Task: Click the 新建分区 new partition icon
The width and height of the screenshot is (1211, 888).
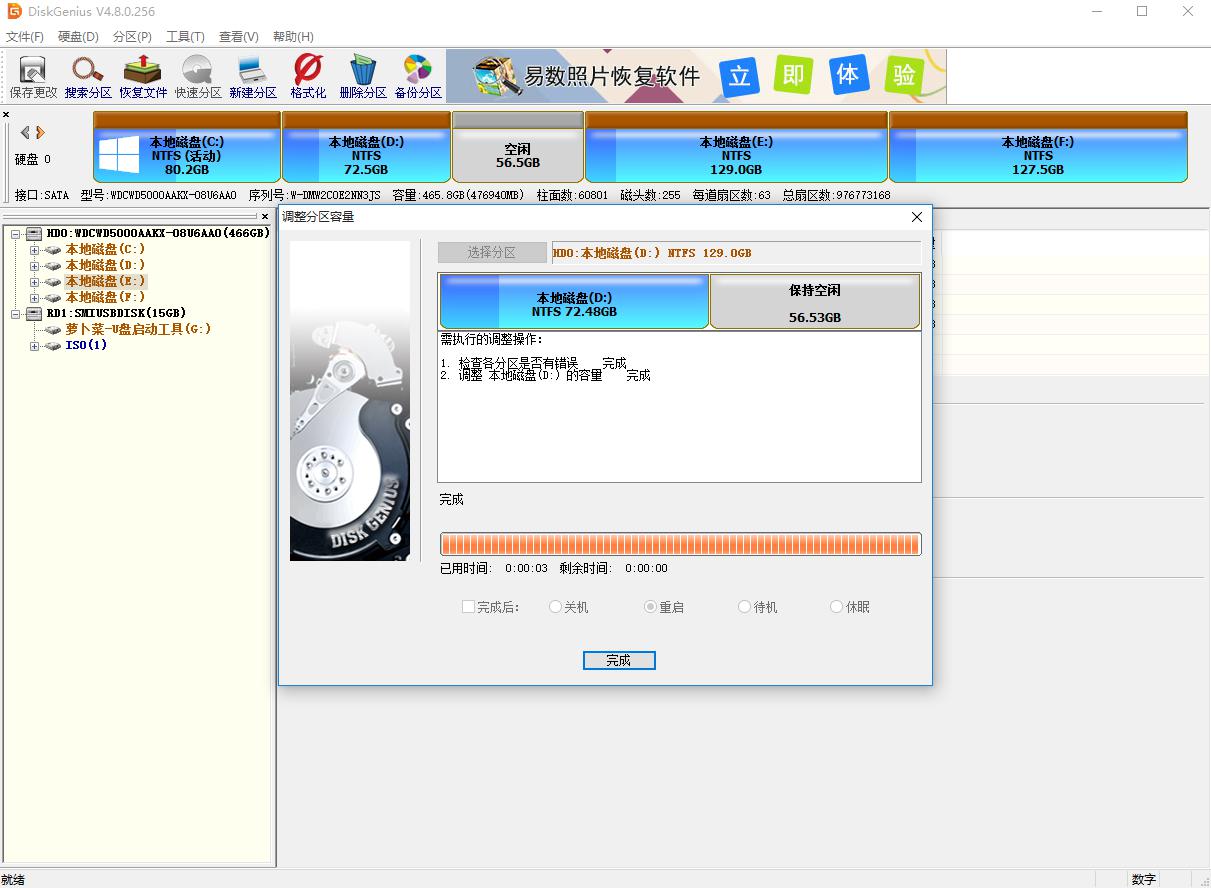Action: tap(252, 75)
